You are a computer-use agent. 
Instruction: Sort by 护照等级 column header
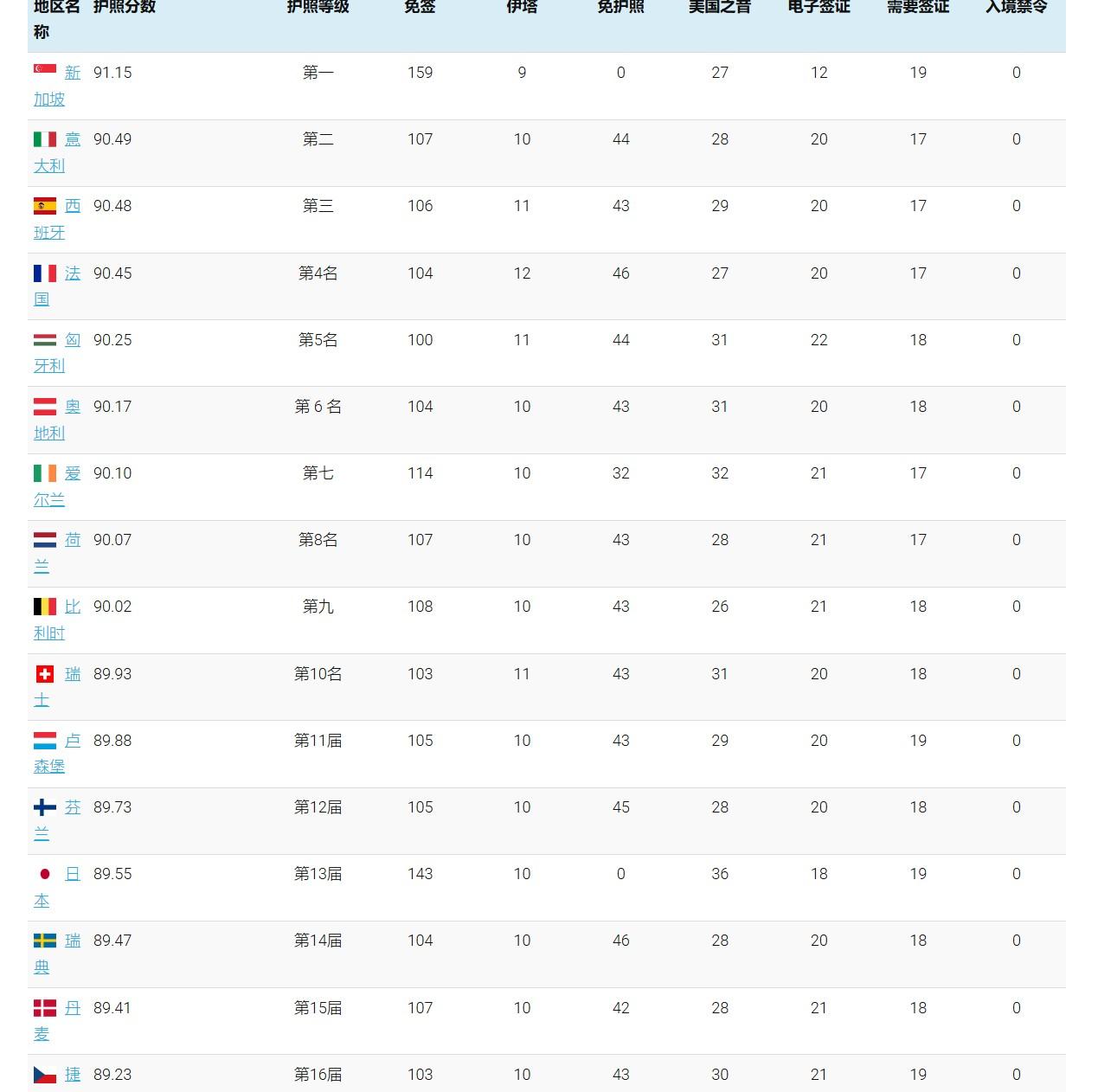[318, 7]
